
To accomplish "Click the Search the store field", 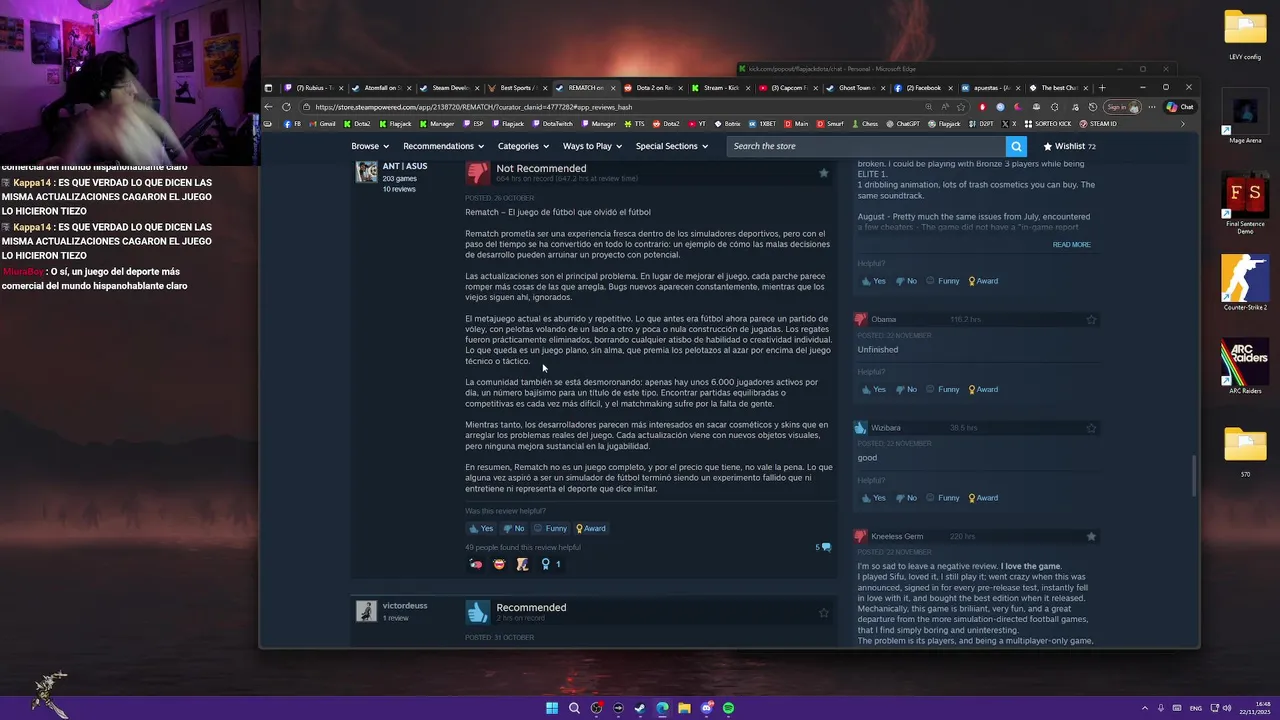I will [866, 146].
